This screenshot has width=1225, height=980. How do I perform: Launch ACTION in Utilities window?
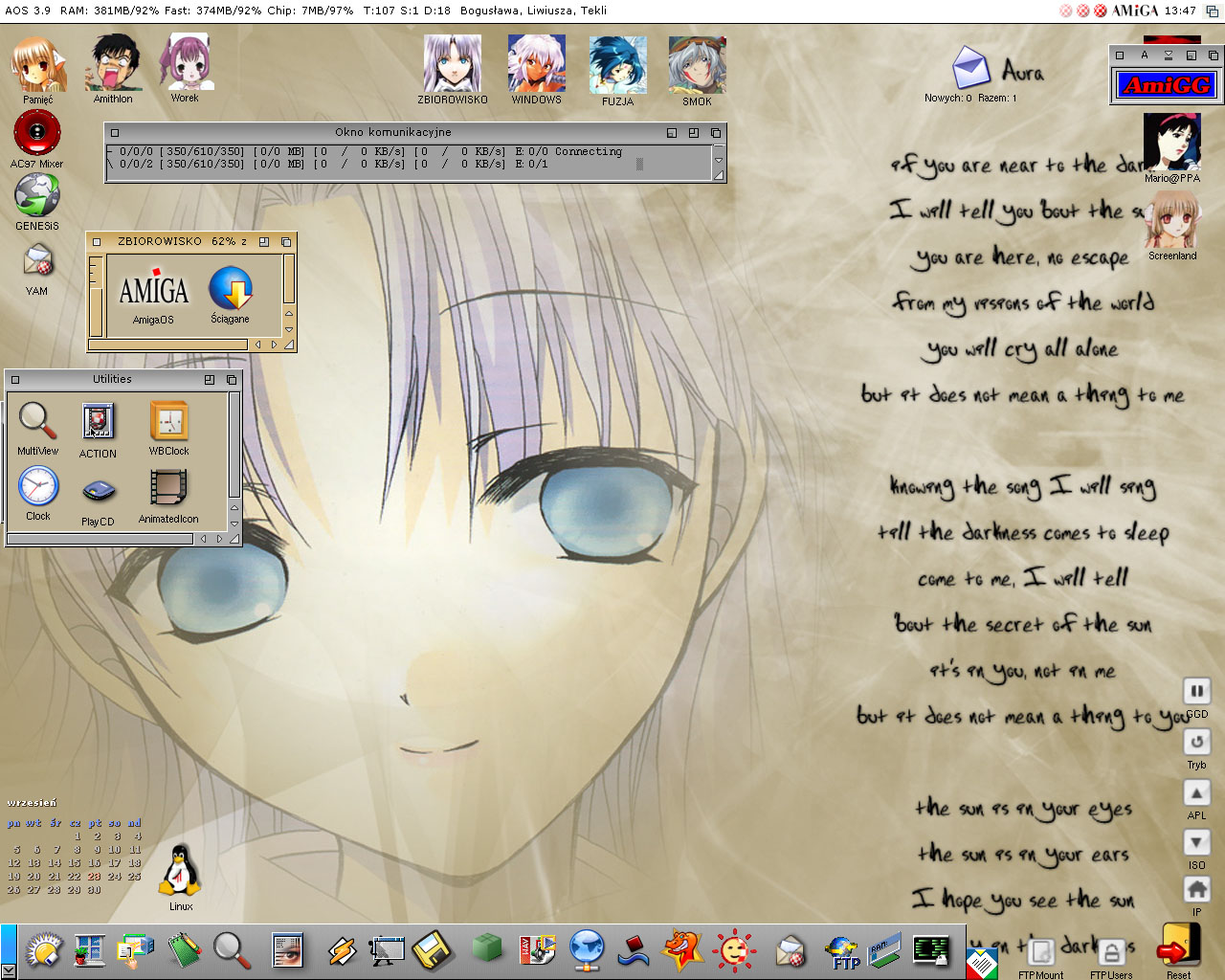click(x=98, y=422)
